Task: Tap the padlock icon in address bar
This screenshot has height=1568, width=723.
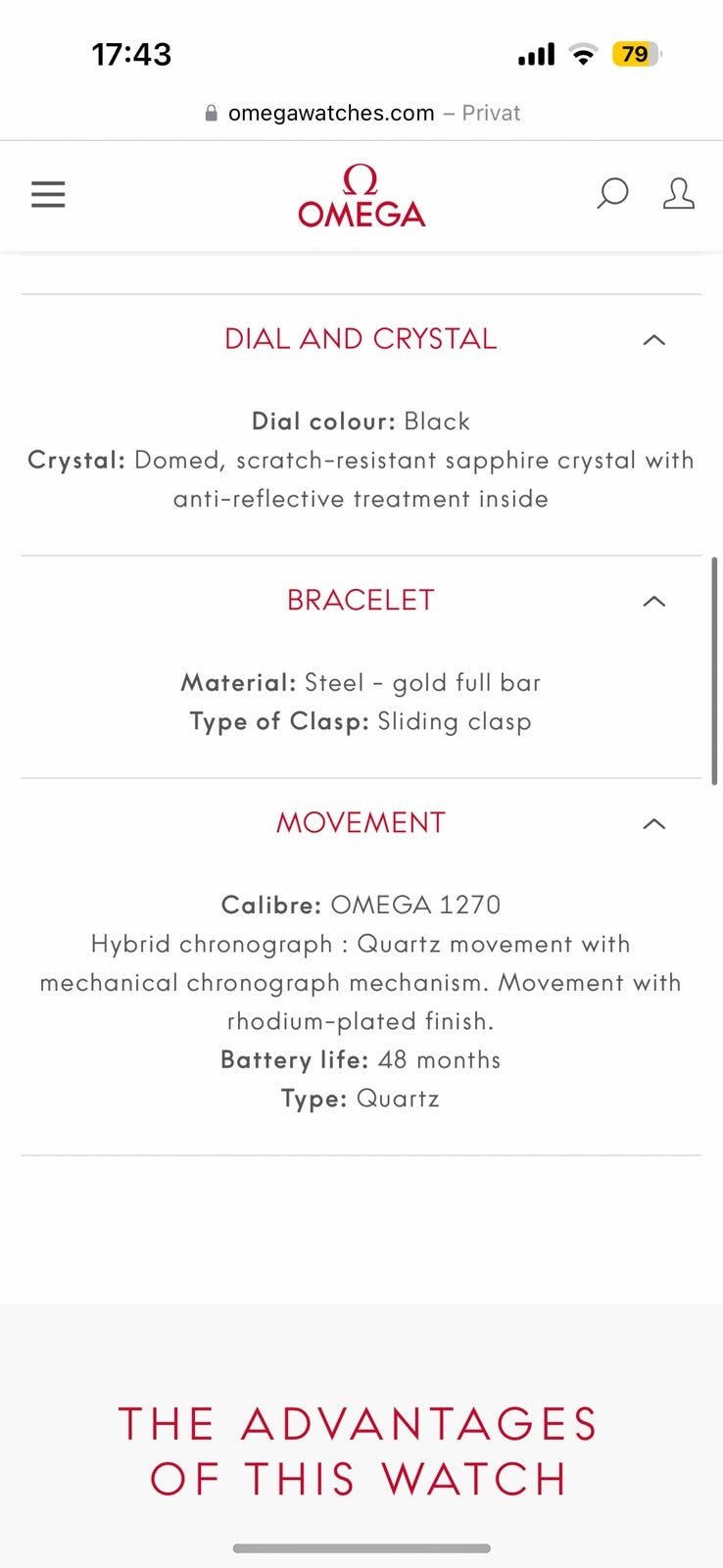Action: tap(211, 114)
